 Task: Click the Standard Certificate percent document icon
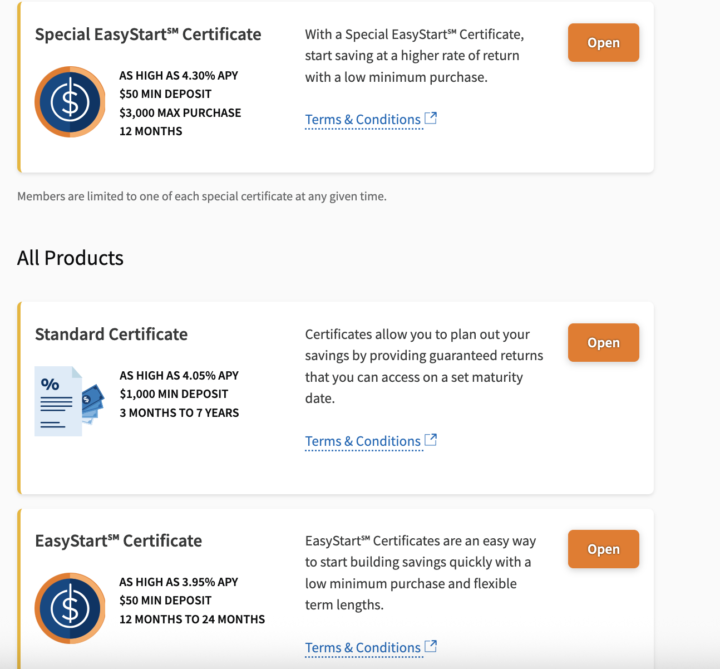coord(69,401)
